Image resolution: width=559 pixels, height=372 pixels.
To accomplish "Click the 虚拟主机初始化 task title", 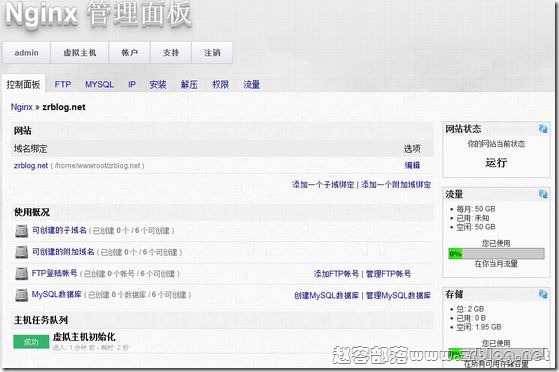I will (x=84, y=337).
